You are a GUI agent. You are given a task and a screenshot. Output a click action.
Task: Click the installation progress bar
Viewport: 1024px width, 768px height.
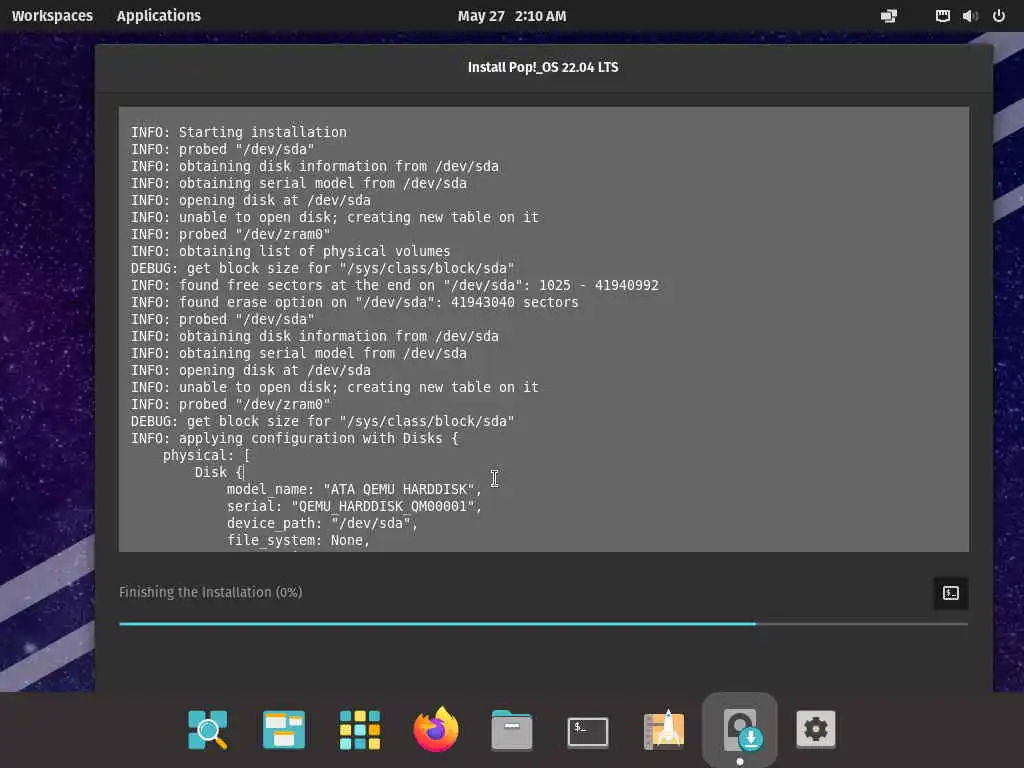point(543,624)
